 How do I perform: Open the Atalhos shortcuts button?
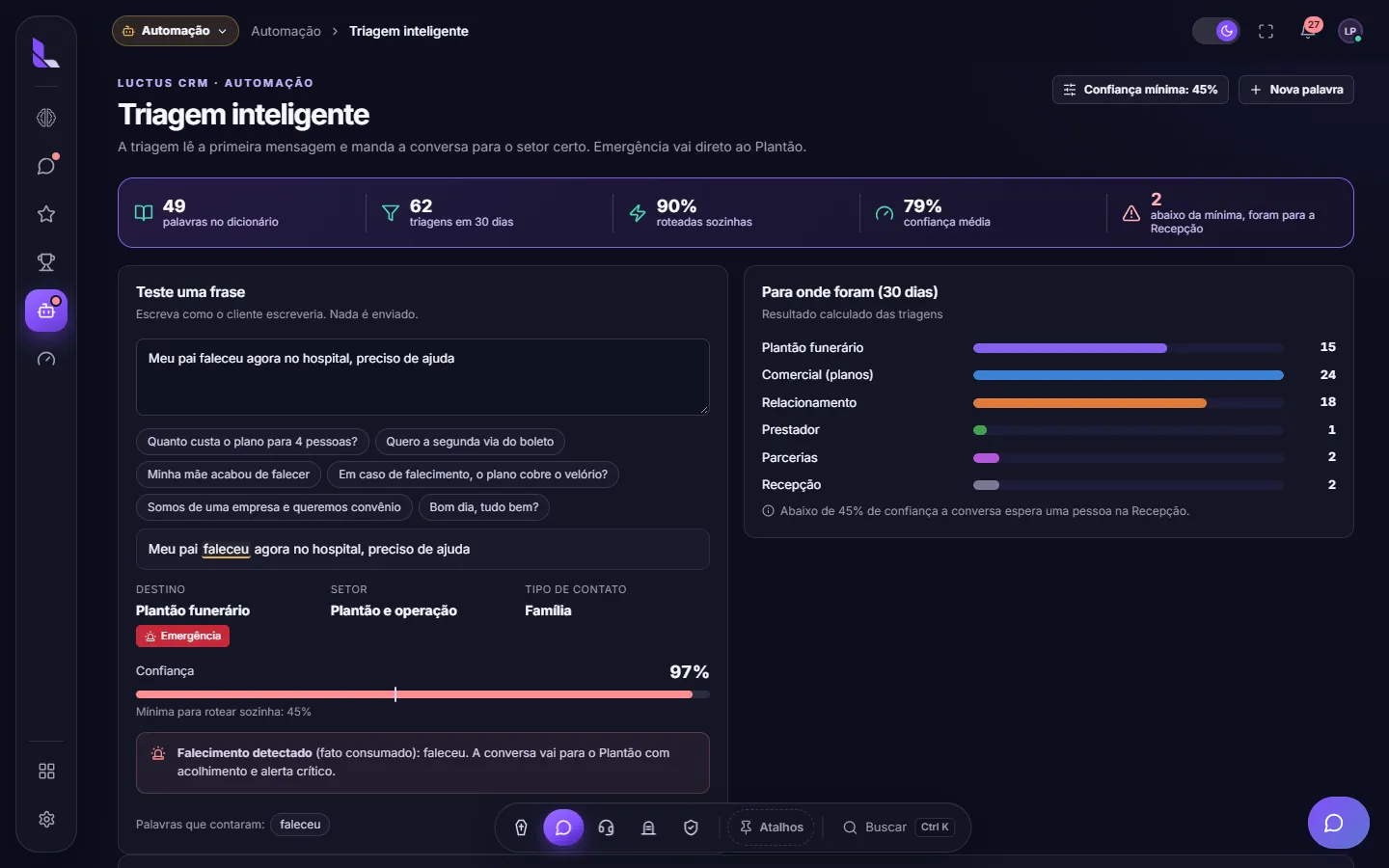click(x=771, y=827)
